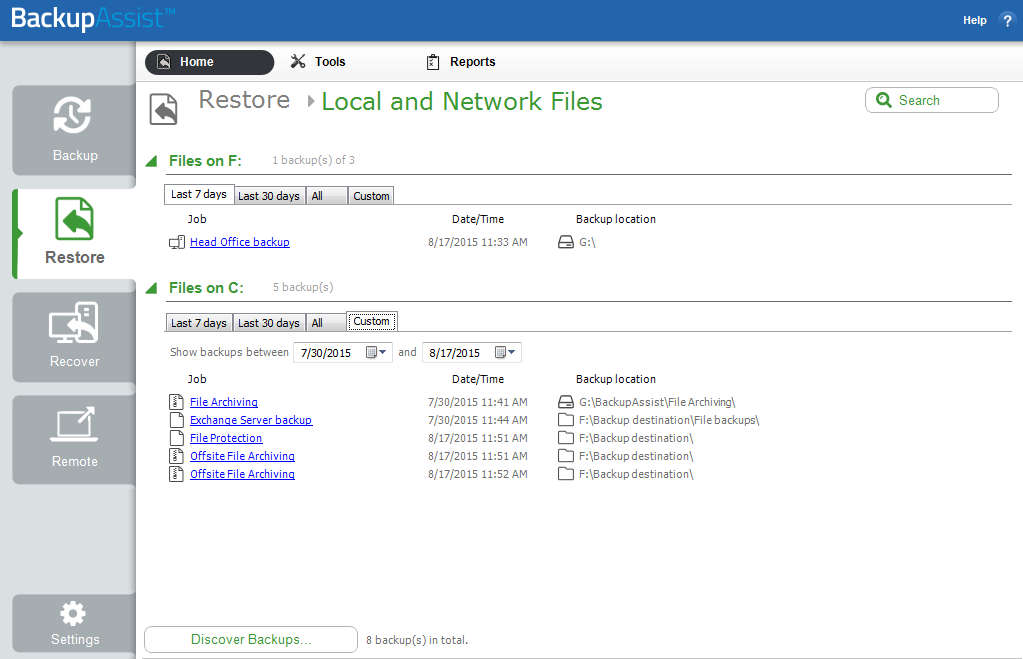Click the Restore page header icon
1023x659 pixels.
click(x=163, y=109)
